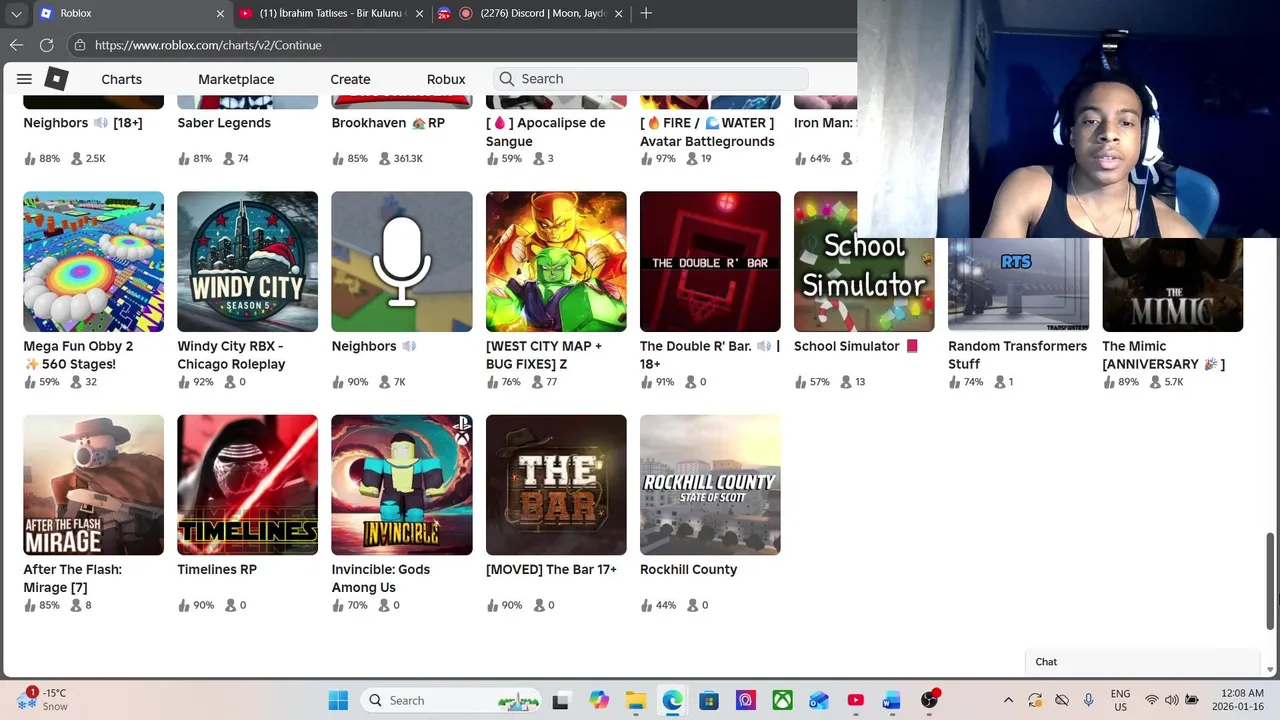Image resolution: width=1280 pixels, height=720 pixels.
Task: Open The Double R' Bar thumbnail
Action: 710,261
